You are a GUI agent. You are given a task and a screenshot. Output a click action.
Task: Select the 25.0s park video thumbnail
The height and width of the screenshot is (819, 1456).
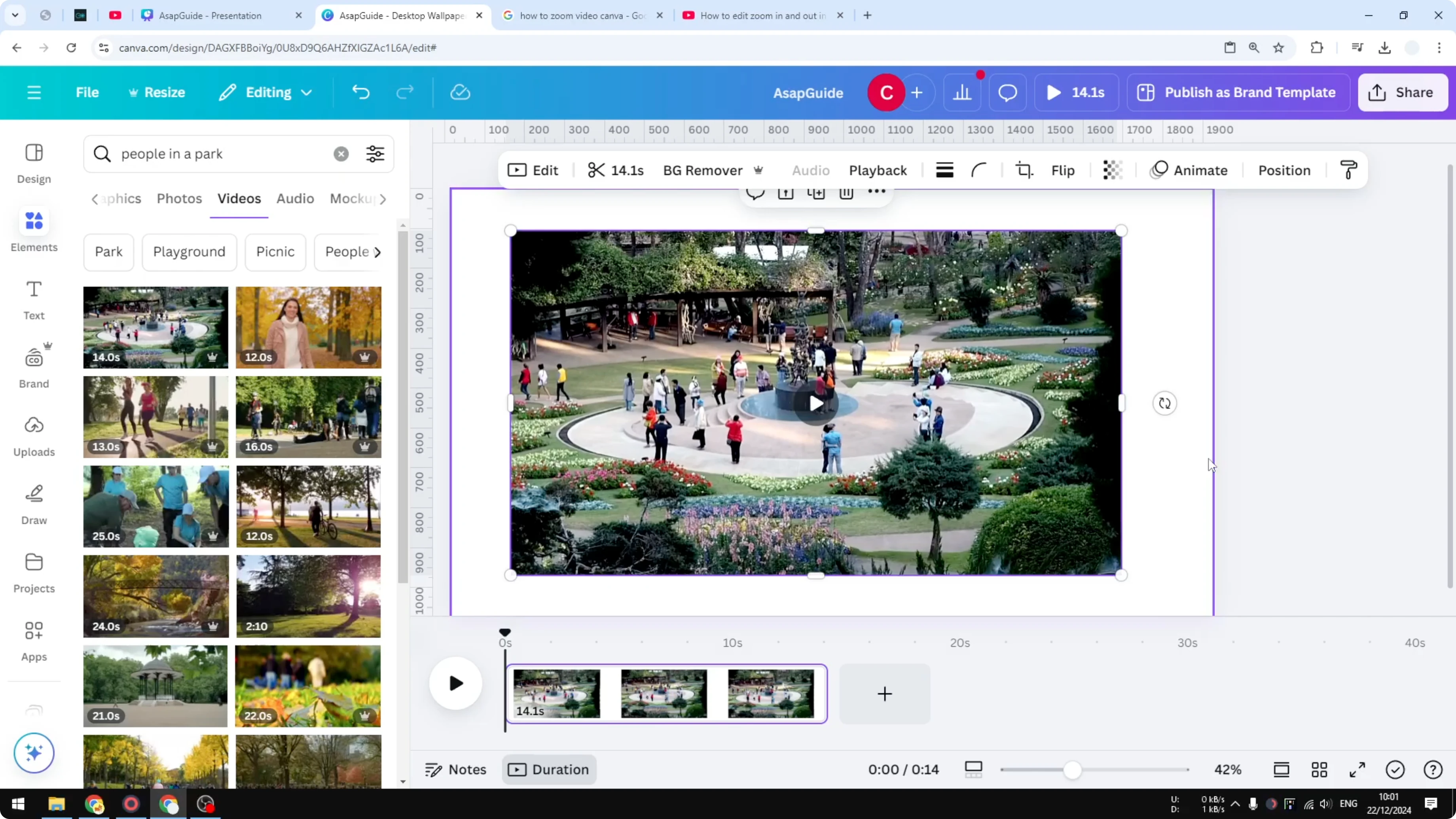pos(155,506)
